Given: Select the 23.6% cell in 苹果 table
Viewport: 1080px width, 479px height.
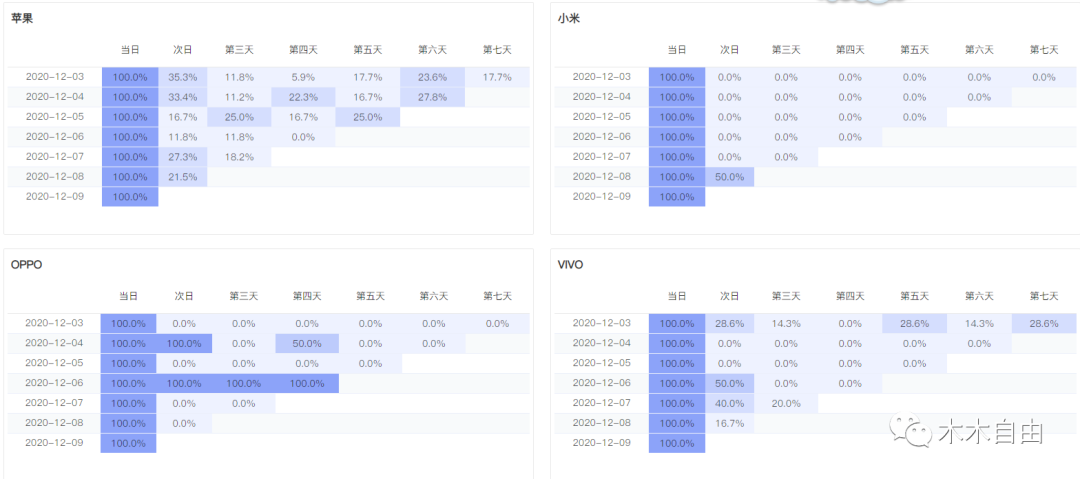Looking at the screenshot, I should click(432, 77).
